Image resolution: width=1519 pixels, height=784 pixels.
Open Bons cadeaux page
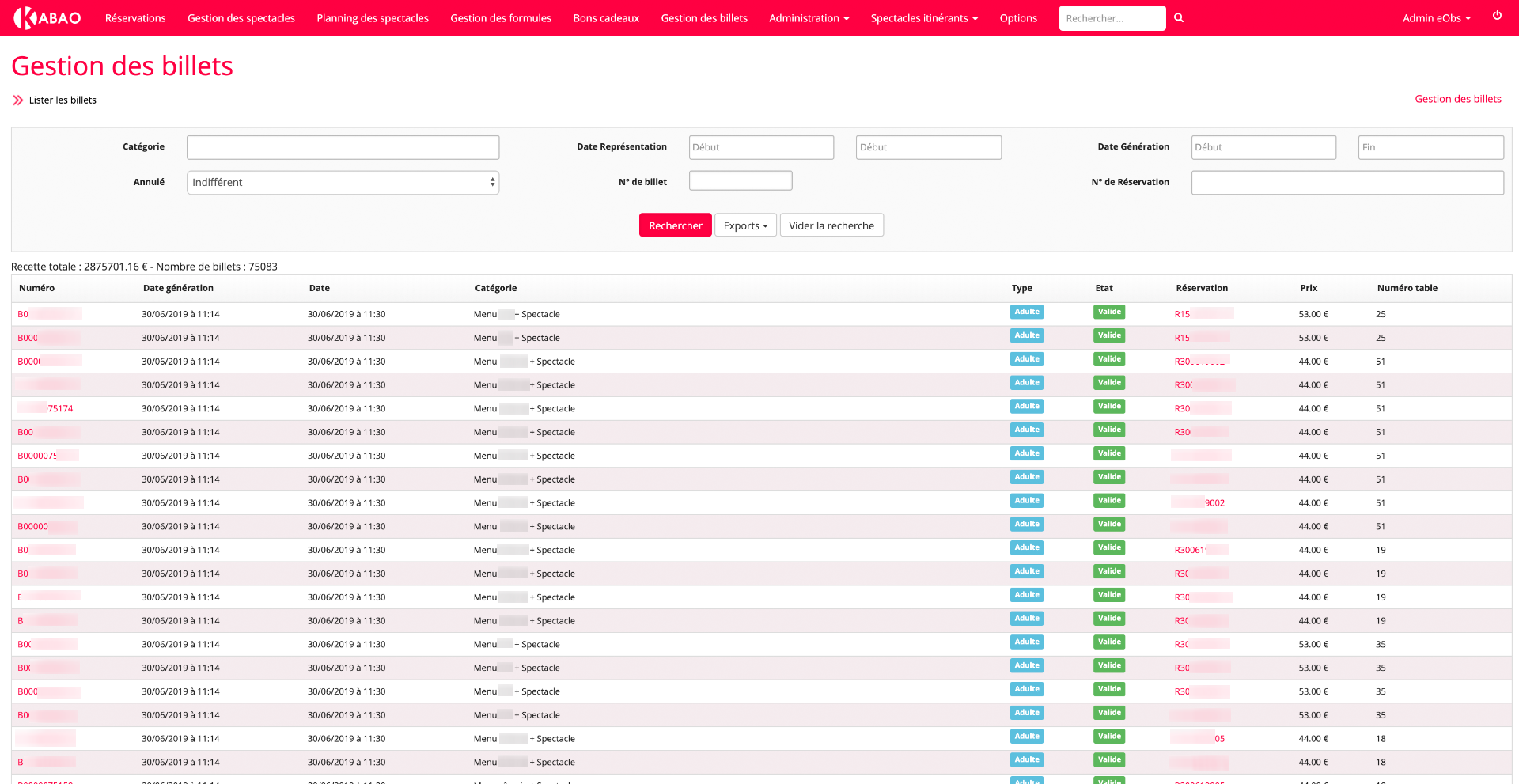point(606,18)
